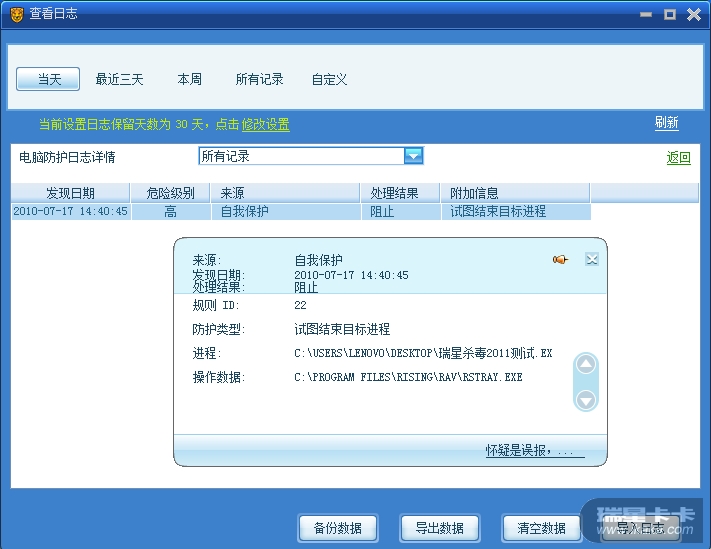
Task: Maximize the 查看日志 window
Action: point(670,15)
